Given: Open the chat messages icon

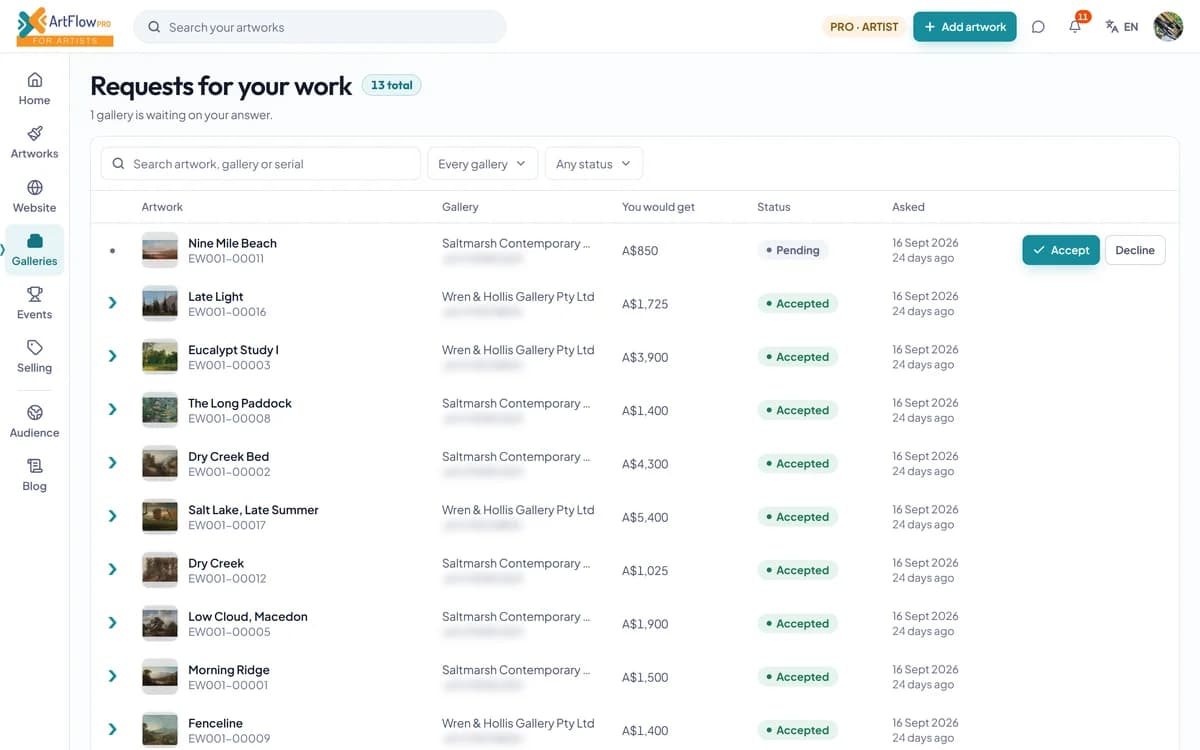Looking at the screenshot, I should tap(1038, 27).
